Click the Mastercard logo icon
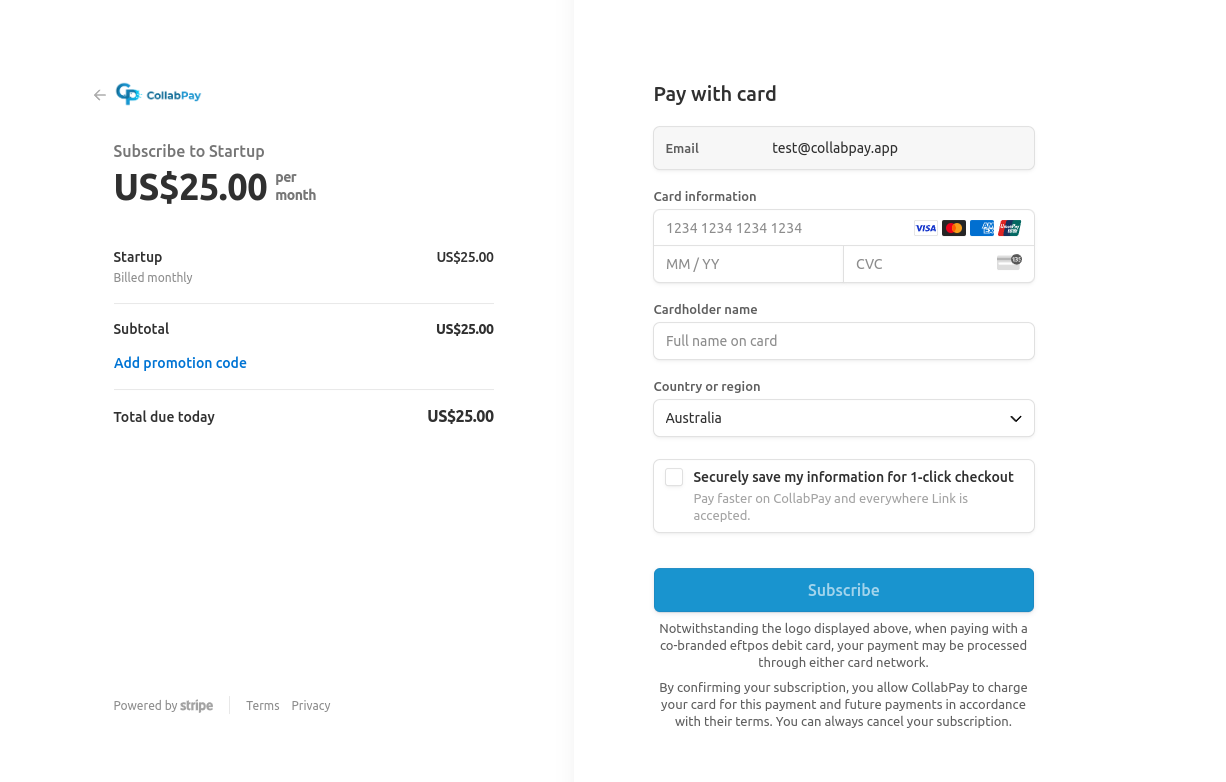Viewport: 1226px width, 782px height. click(953, 228)
